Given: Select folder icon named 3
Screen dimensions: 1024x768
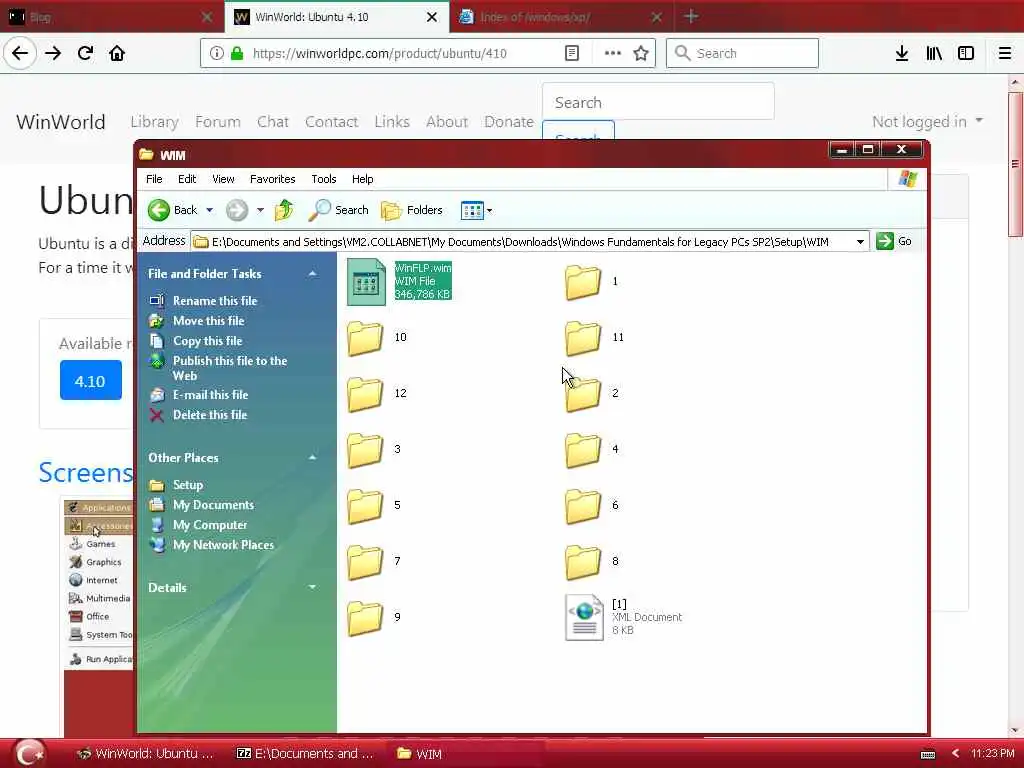Looking at the screenshot, I should click(364, 450).
